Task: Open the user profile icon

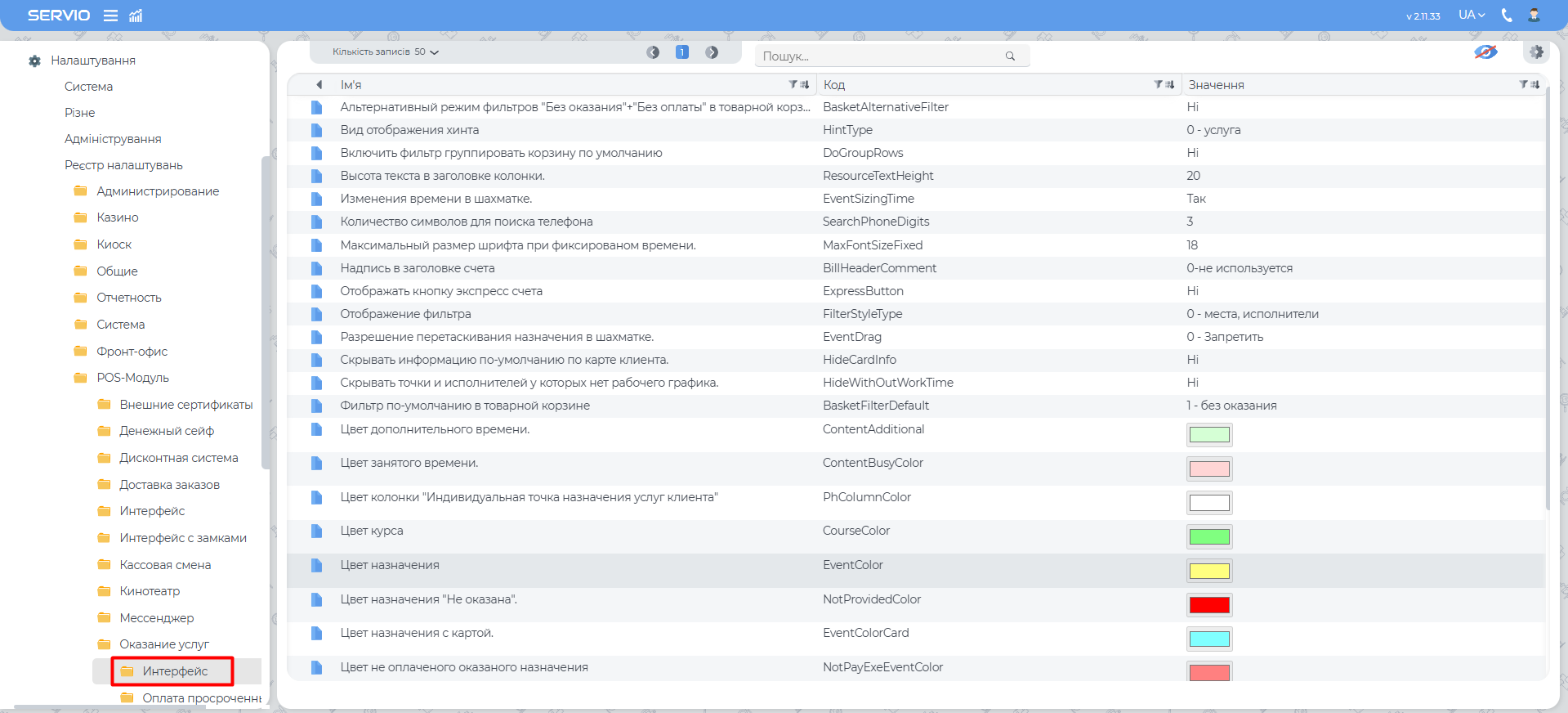Action: point(1534,15)
